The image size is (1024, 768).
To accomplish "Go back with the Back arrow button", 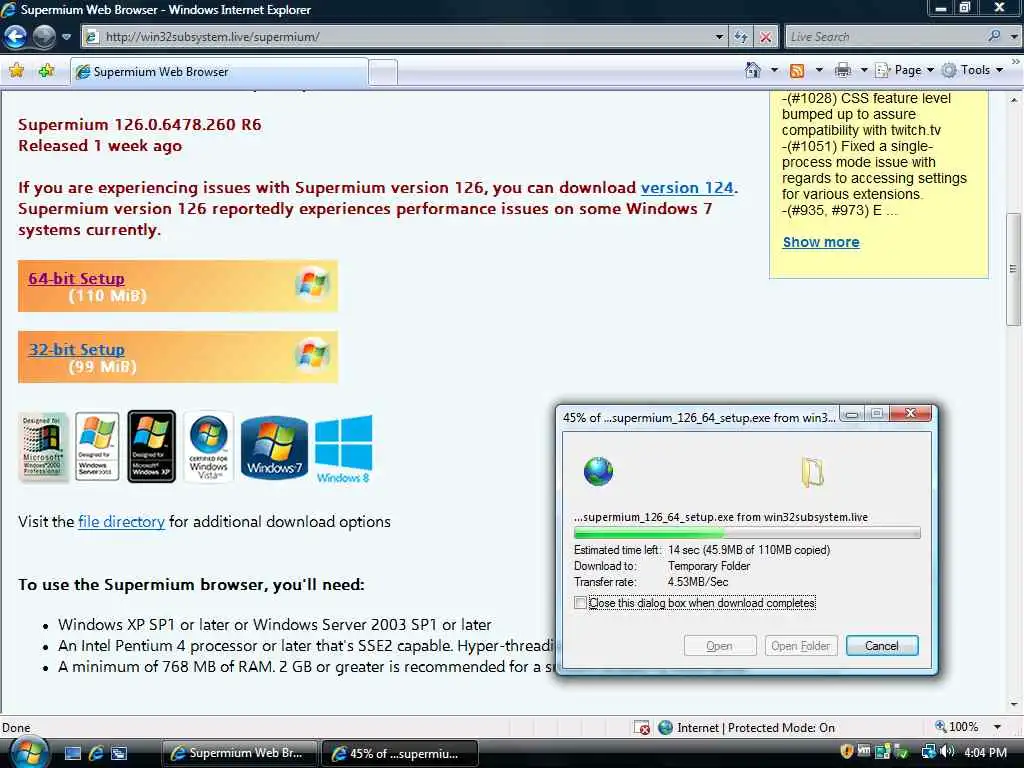I will pos(16,37).
